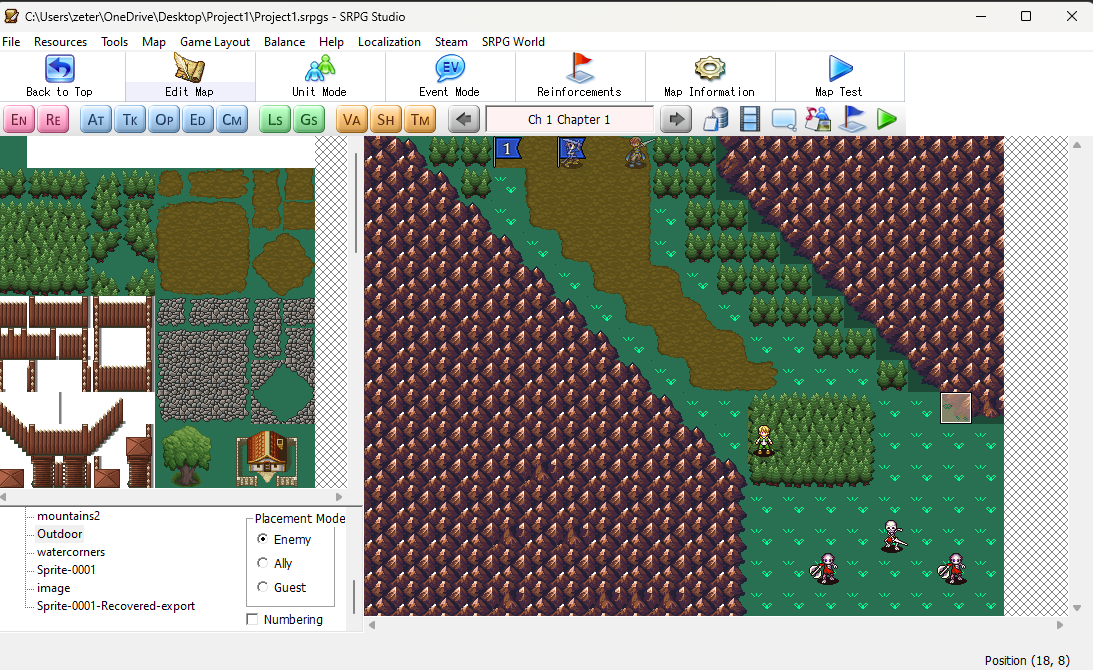Click the database cylinder icon
Image resolution: width=1093 pixels, height=670 pixels.
click(x=716, y=120)
